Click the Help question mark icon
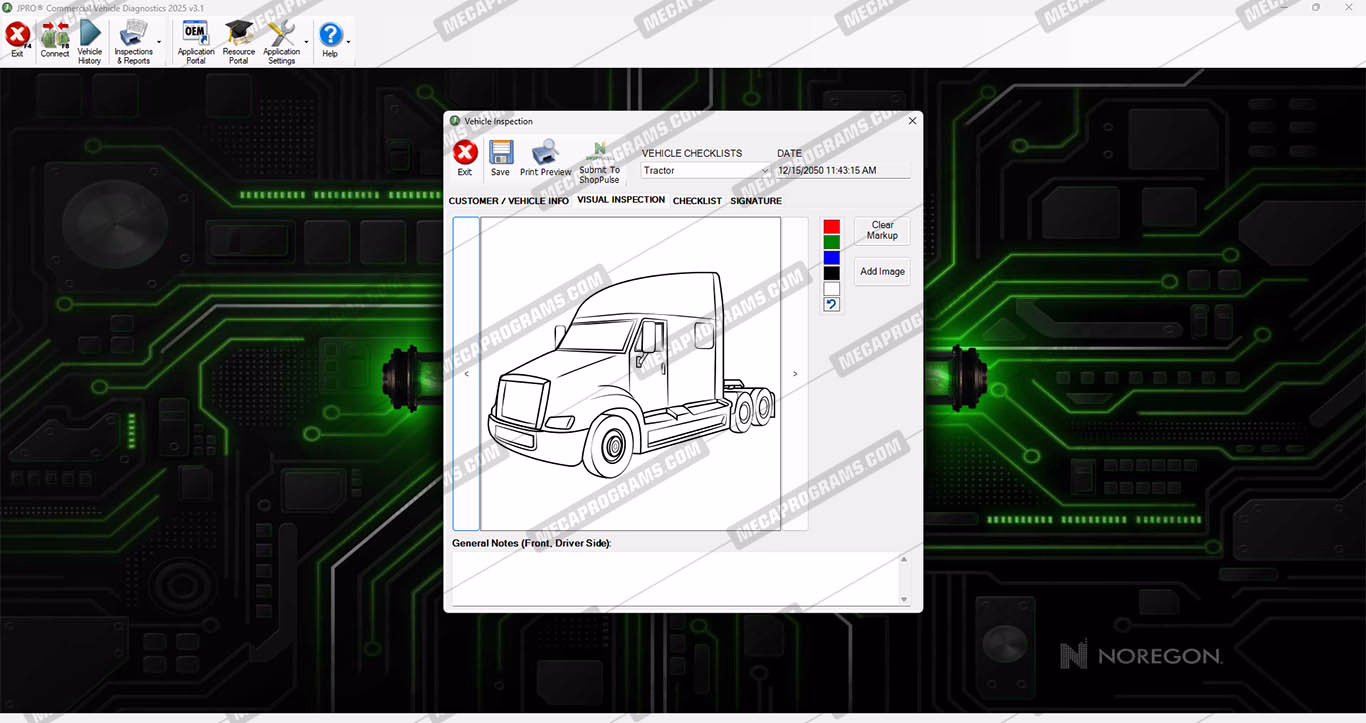The height and width of the screenshot is (723, 1366). (330, 39)
